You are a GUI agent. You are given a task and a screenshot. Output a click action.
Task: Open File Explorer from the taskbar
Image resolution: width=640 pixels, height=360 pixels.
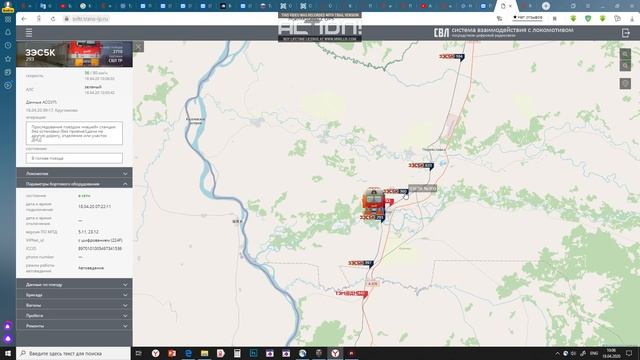click(x=204, y=353)
